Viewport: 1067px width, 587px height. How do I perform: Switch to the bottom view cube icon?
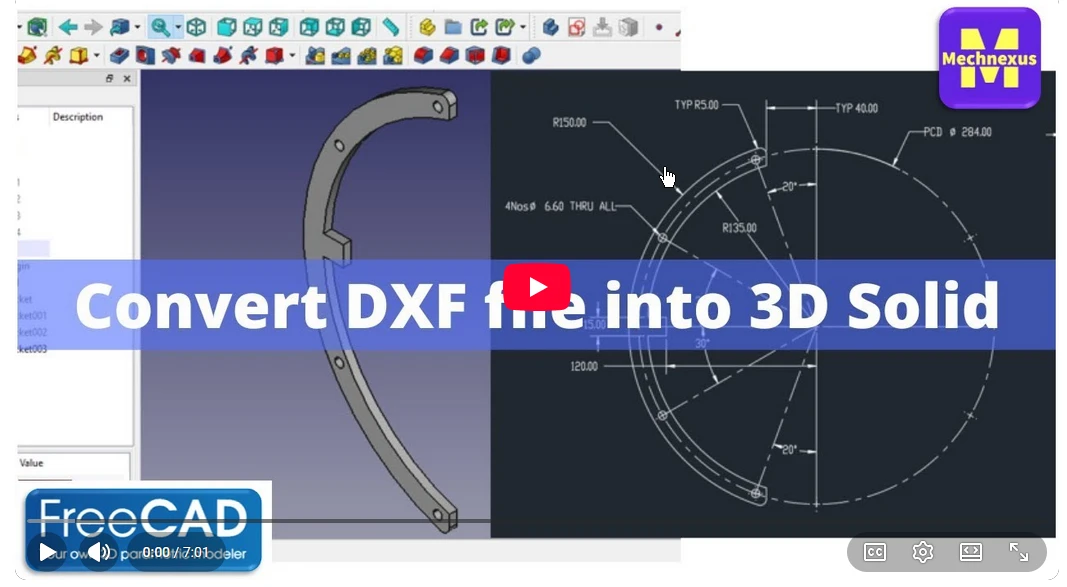[335, 27]
